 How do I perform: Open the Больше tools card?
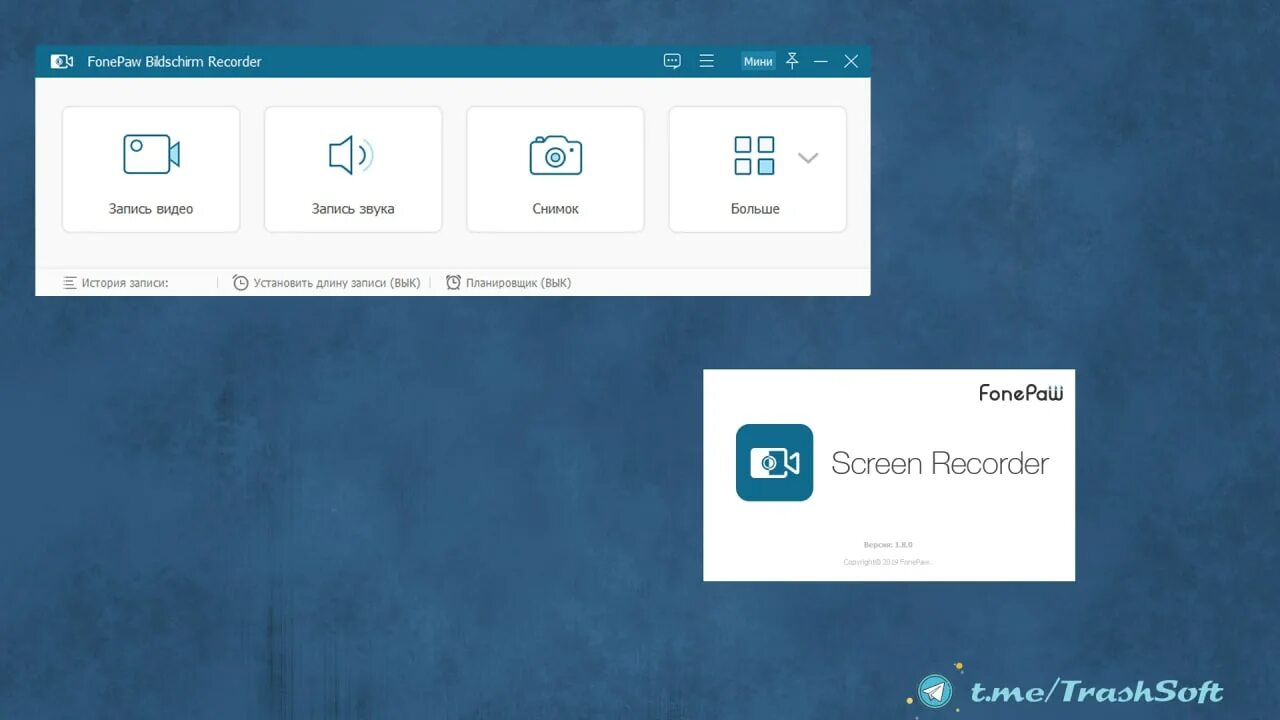pos(757,170)
